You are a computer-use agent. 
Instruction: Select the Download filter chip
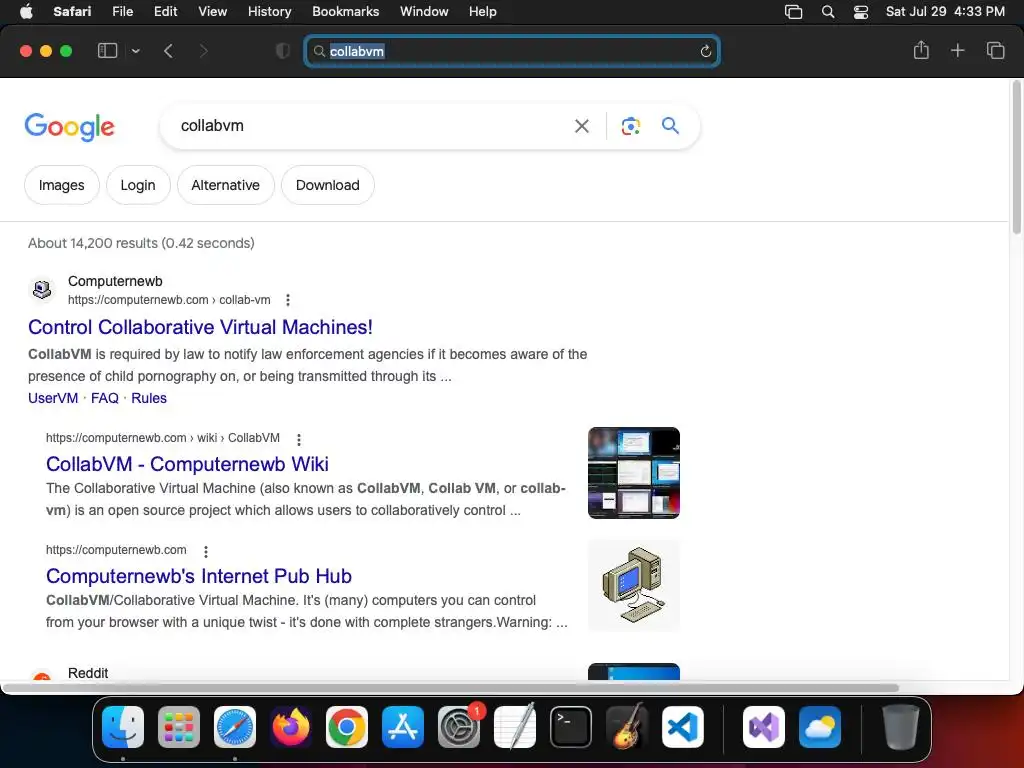[x=327, y=185]
